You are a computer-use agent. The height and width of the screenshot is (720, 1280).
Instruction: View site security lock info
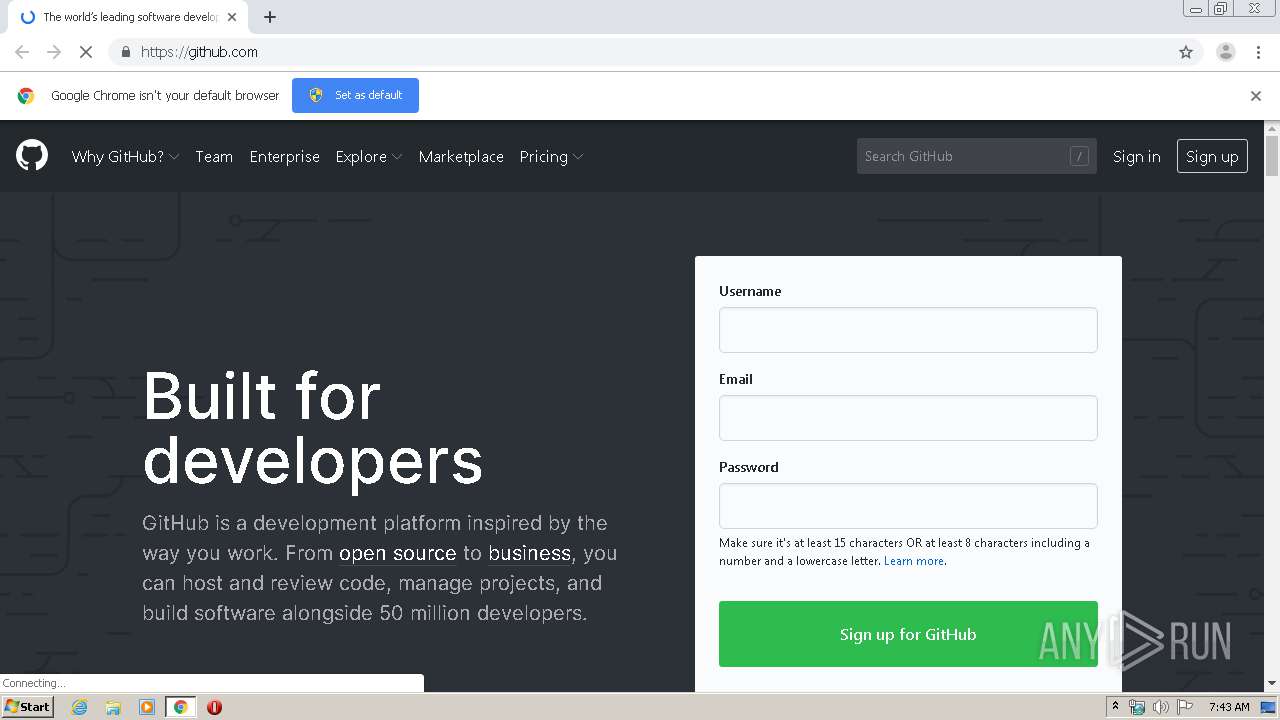[x=125, y=52]
